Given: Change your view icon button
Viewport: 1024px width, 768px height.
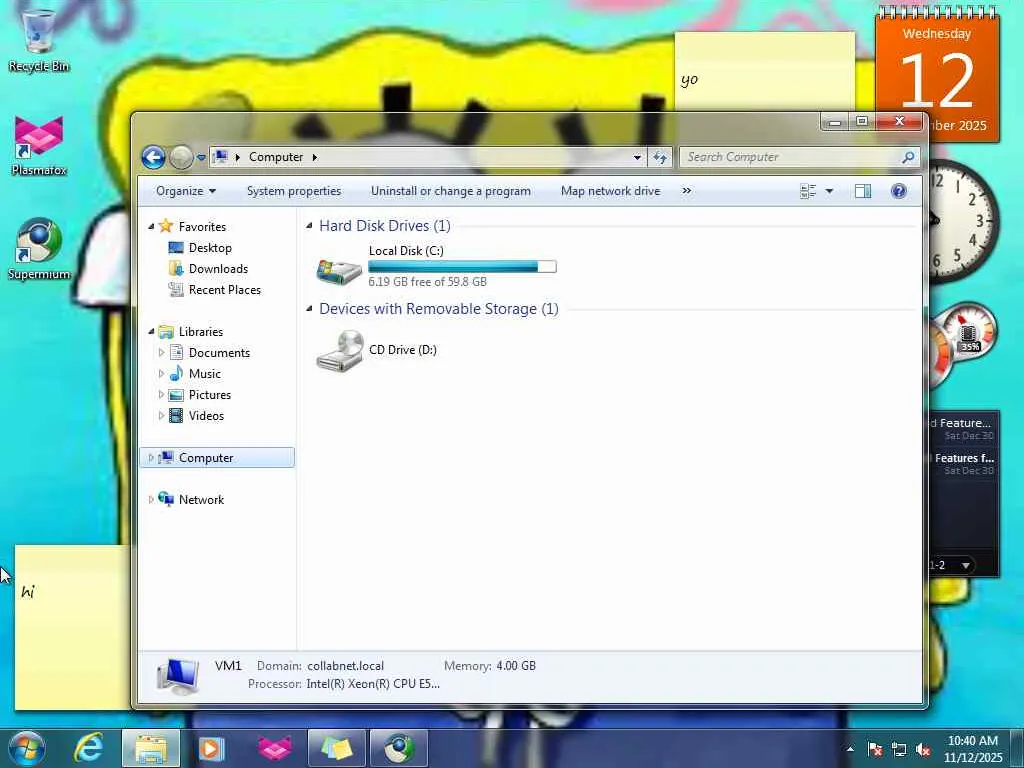Looking at the screenshot, I should pos(808,191).
